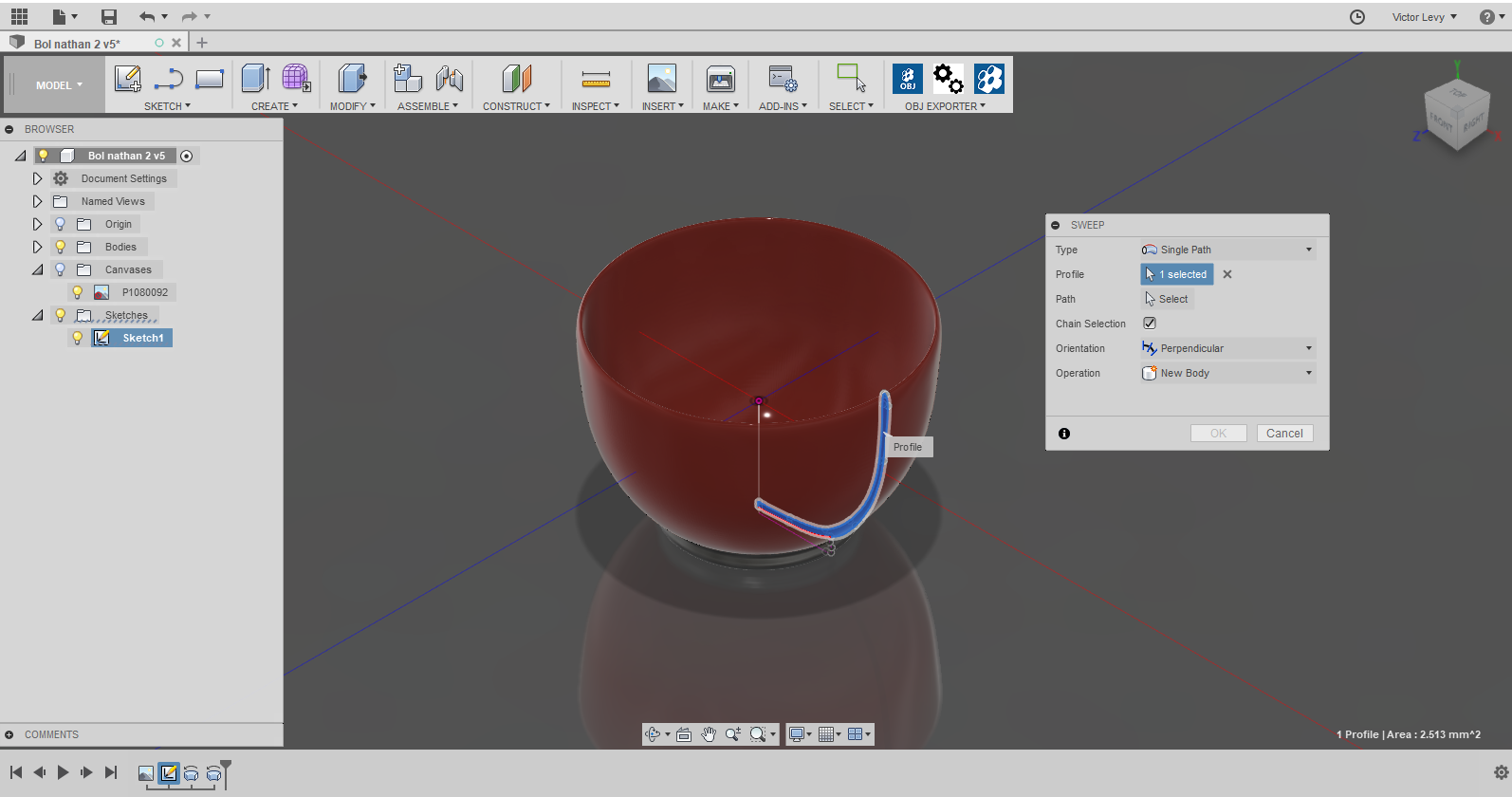Open the MODIFY menu

(352, 106)
